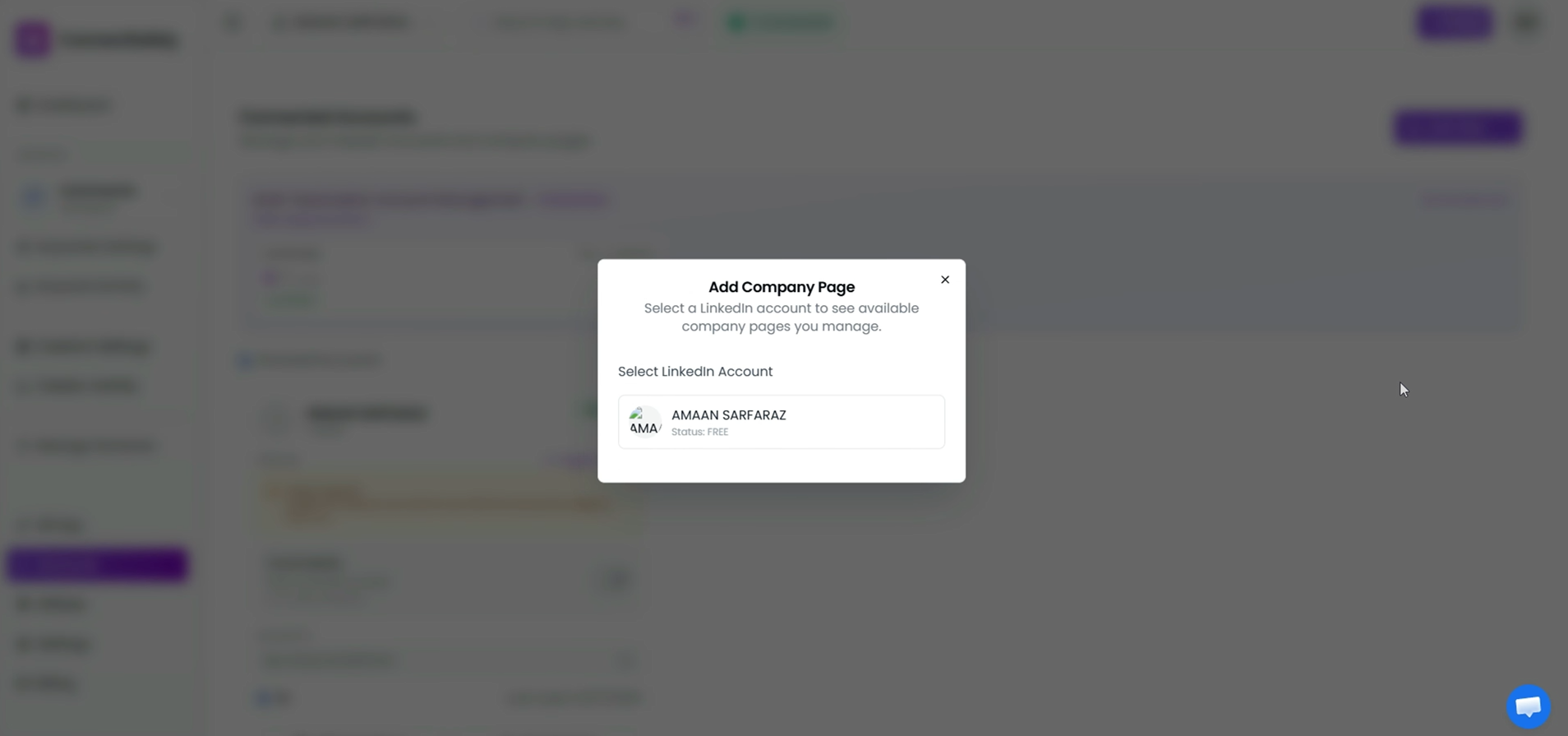Image resolution: width=1568 pixels, height=736 pixels.
Task: Click the Settings icon in the sidebar
Action: tap(24, 643)
